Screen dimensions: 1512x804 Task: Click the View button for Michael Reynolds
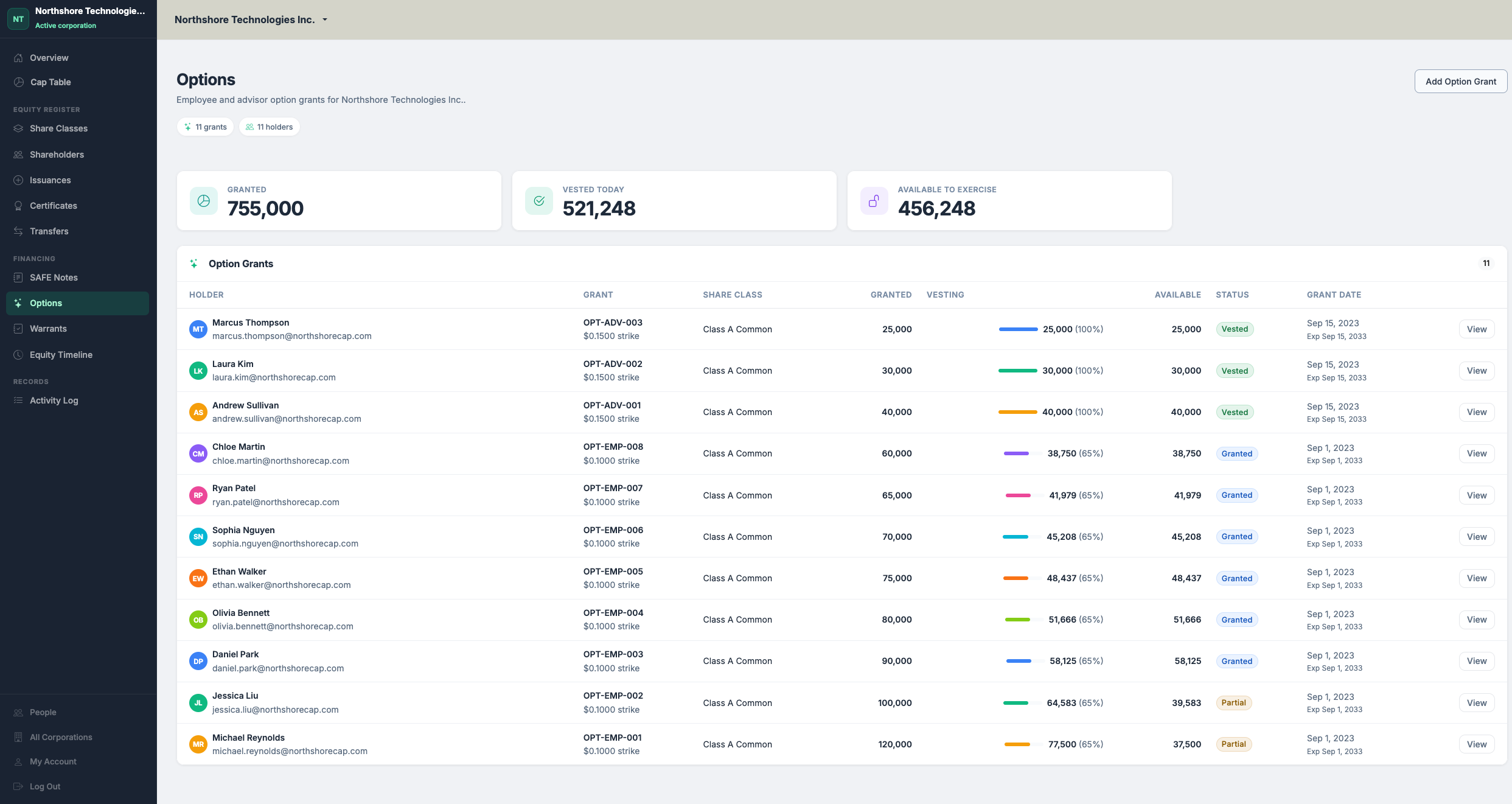(1476, 744)
